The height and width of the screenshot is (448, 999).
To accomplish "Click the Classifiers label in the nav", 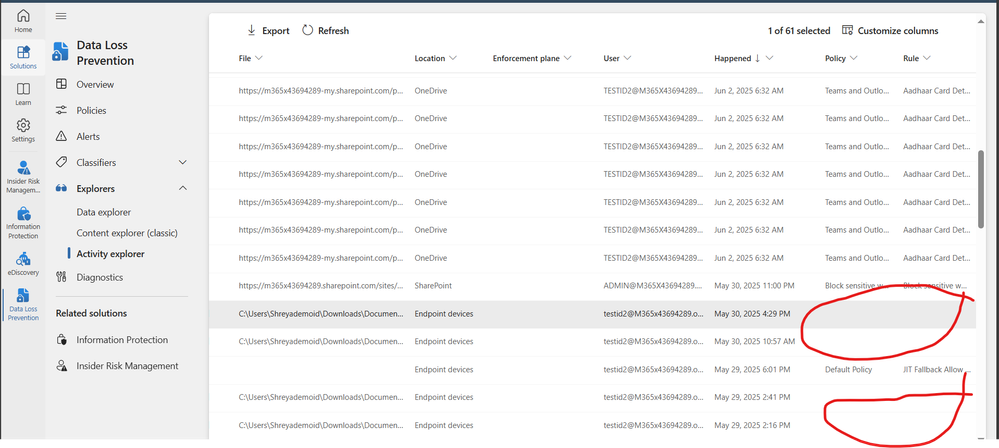I will [x=96, y=163].
